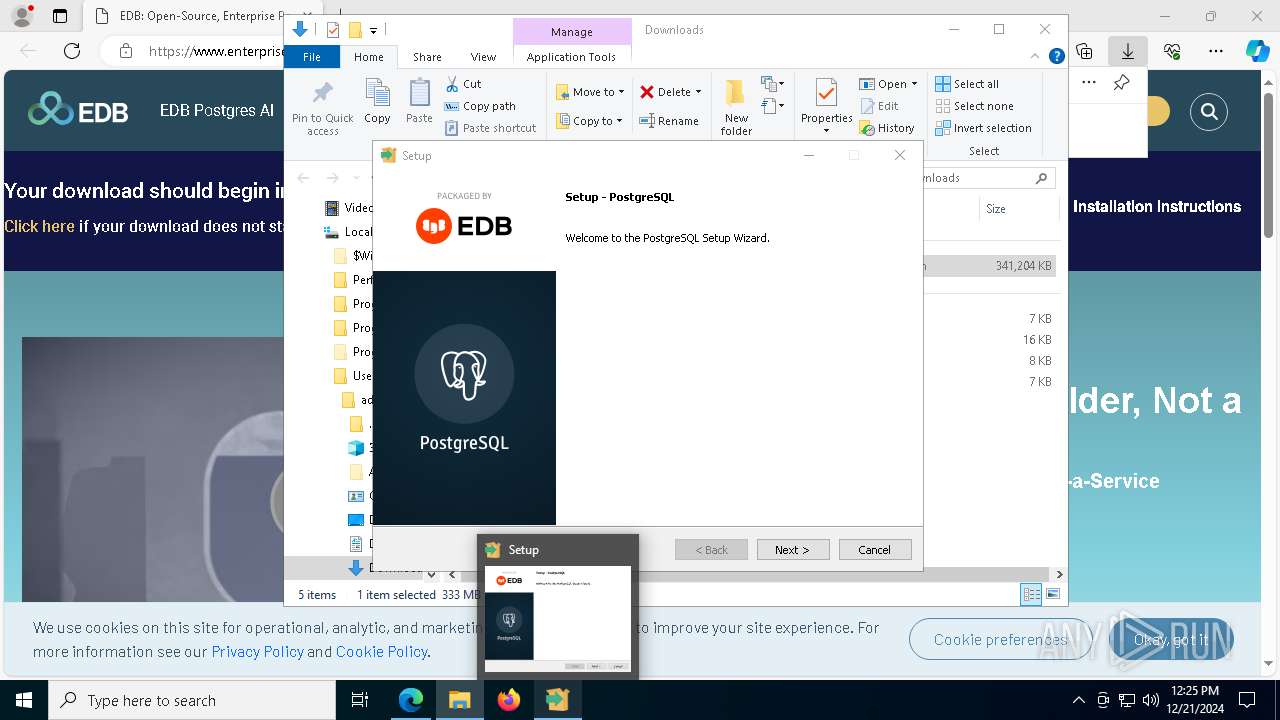Click the Copy icon in Explorer ribbon
1280x720 pixels.
[377, 93]
